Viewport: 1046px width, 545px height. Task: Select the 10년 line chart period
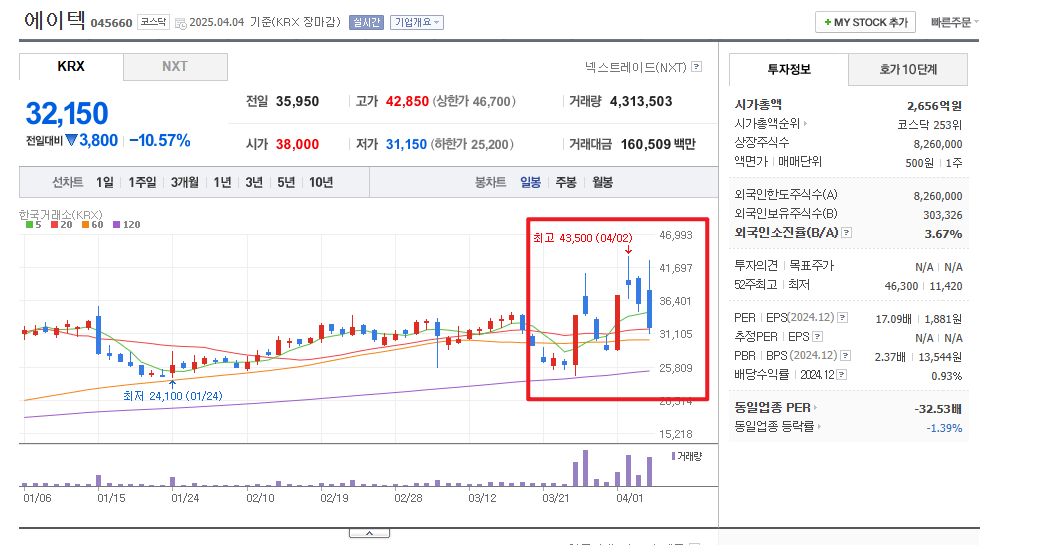click(x=321, y=182)
